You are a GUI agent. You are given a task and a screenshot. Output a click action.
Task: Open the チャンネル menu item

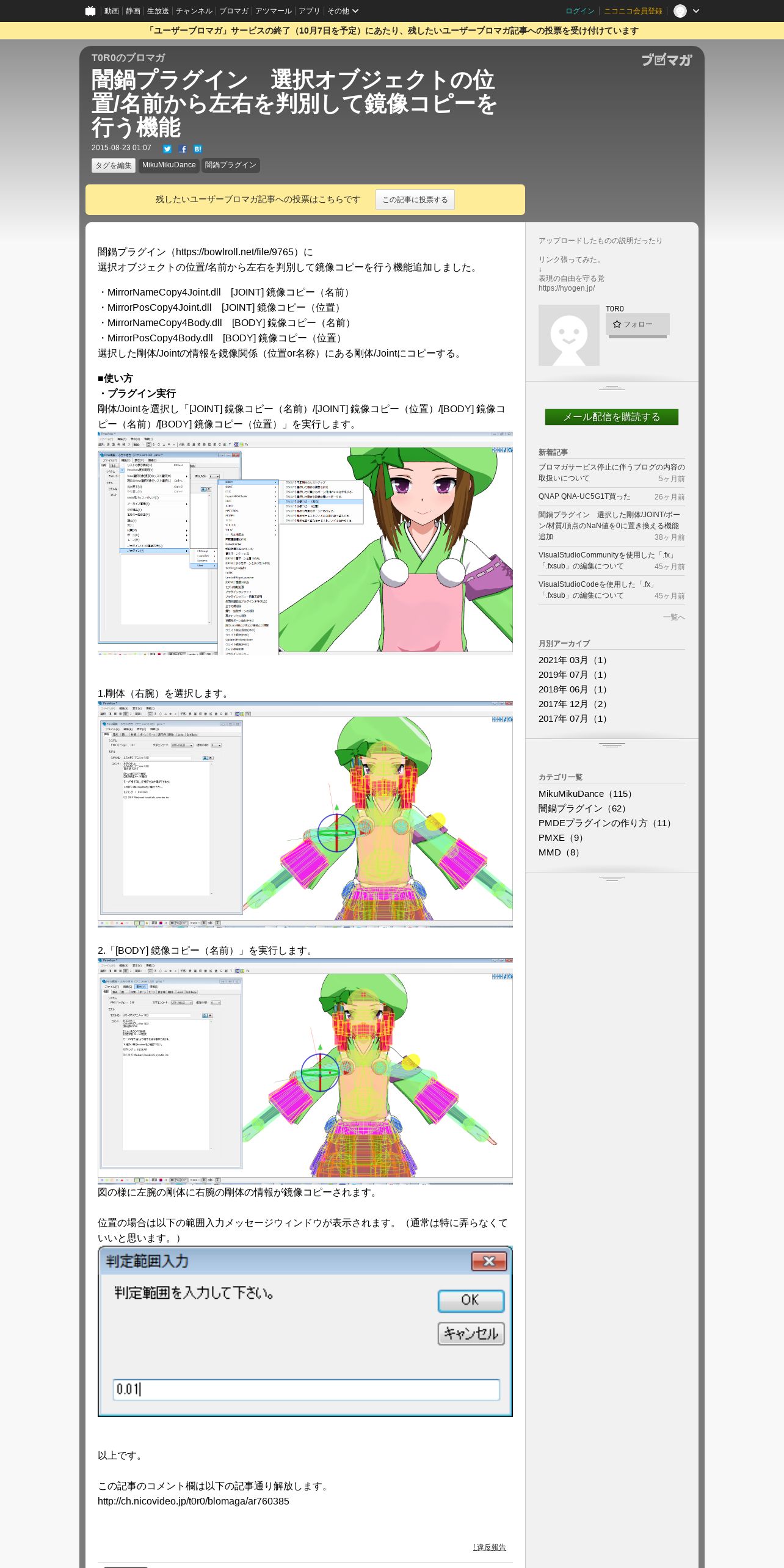point(194,11)
